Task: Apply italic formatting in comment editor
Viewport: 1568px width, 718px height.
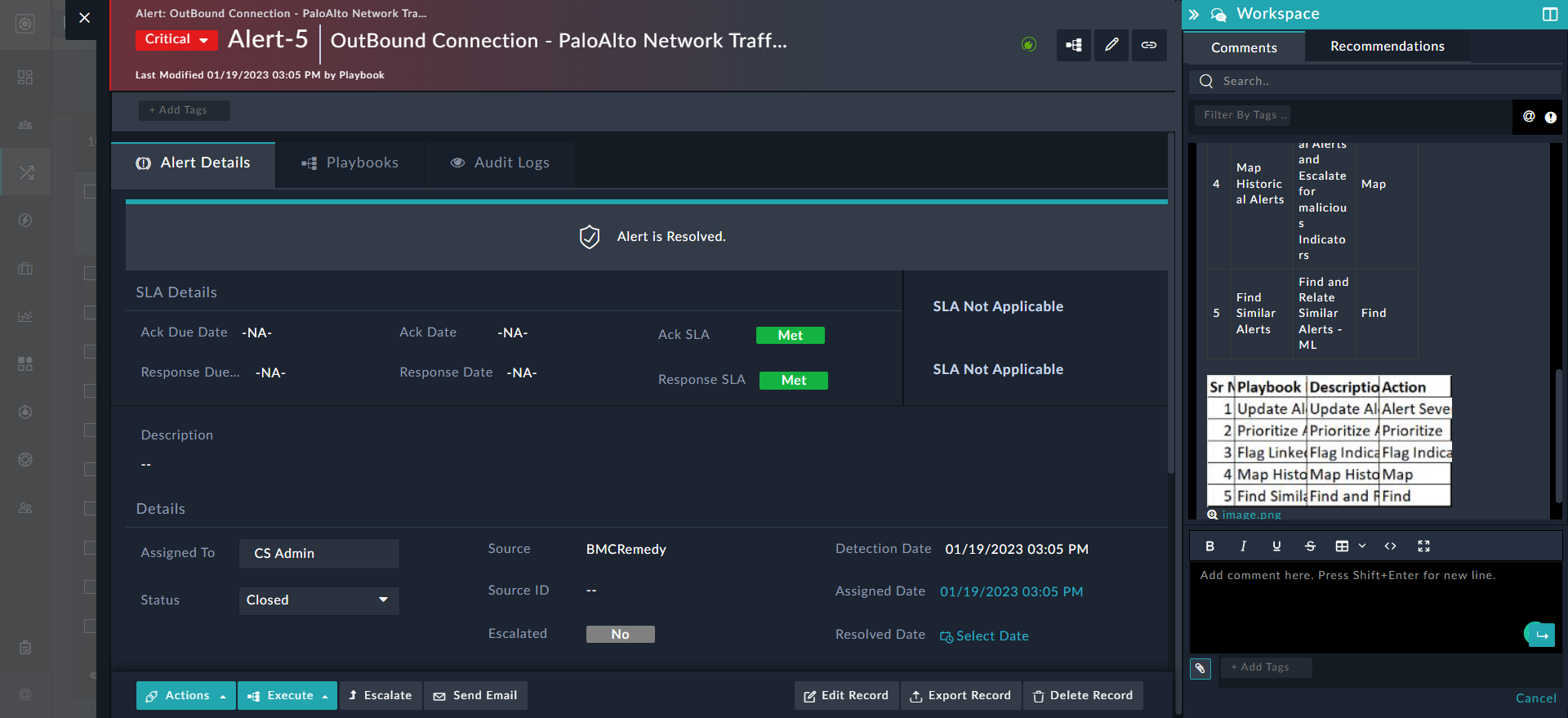Action: point(1243,546)
